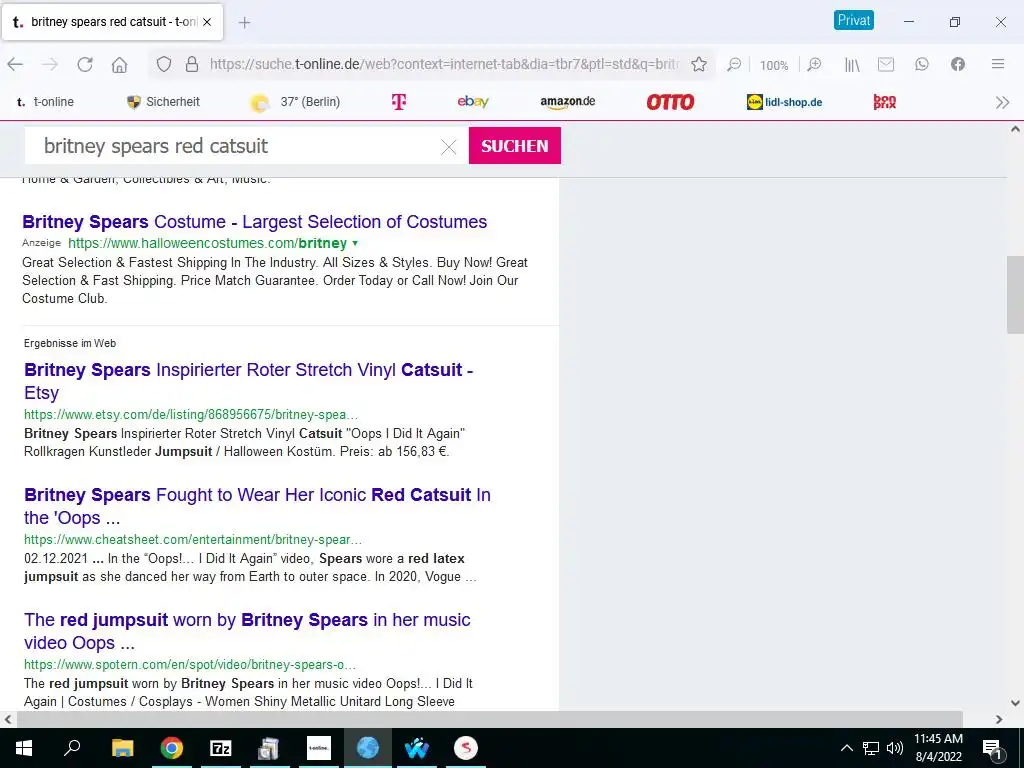Screen dimensions: 1024x768
Task: Open the halloweencostumes.com/britney URL
Action: pos(208,243)
